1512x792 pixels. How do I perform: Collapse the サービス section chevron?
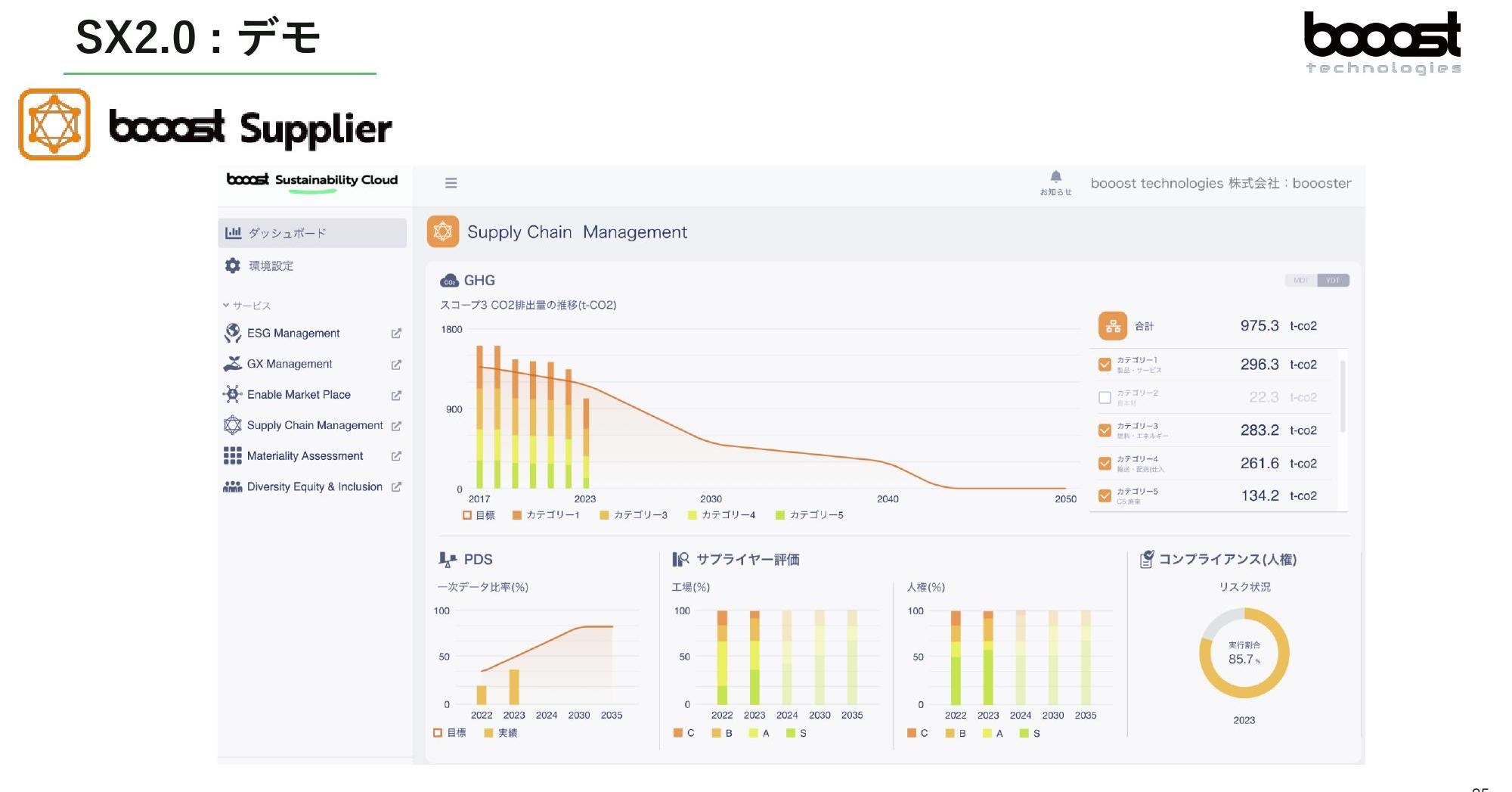tap(226, 306)
